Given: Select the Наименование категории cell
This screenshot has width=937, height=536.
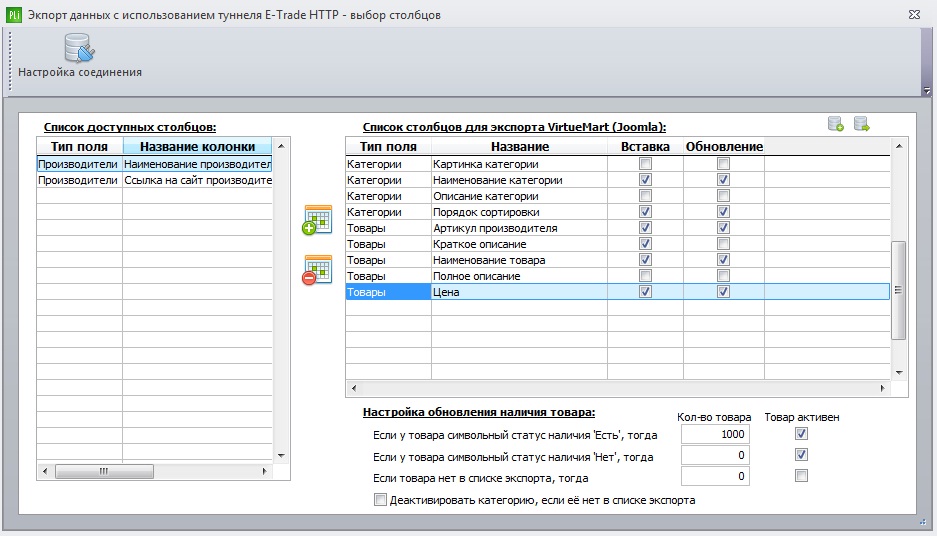Looking at the screenshot, I should [519, 180].
